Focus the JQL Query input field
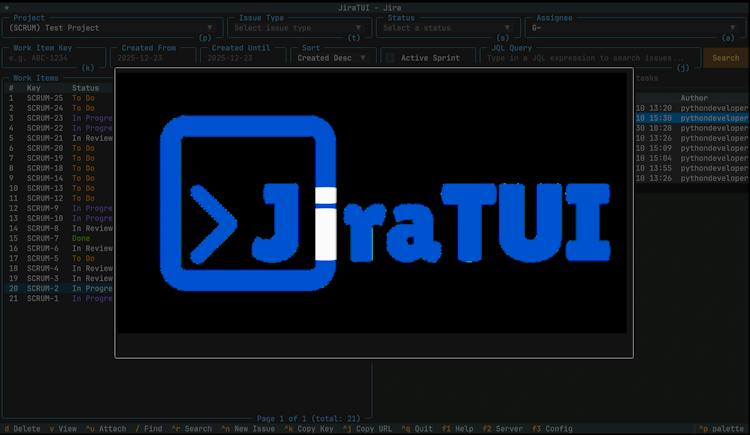750x435 pixels. coord(590,58)
